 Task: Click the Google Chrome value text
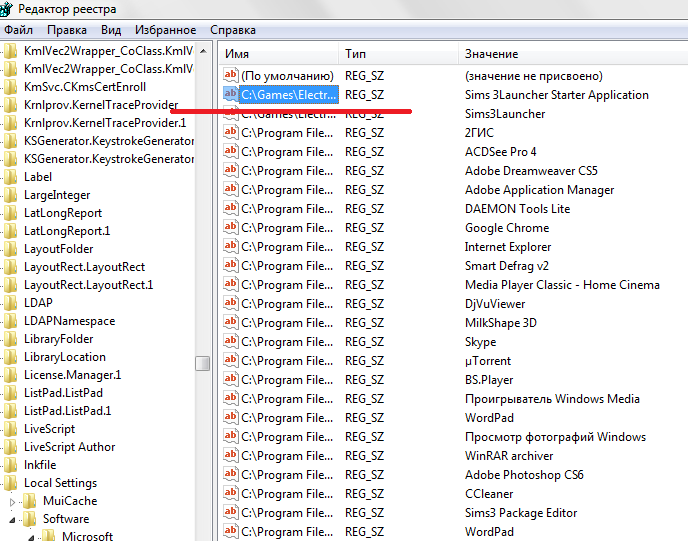tap(507, 228)
